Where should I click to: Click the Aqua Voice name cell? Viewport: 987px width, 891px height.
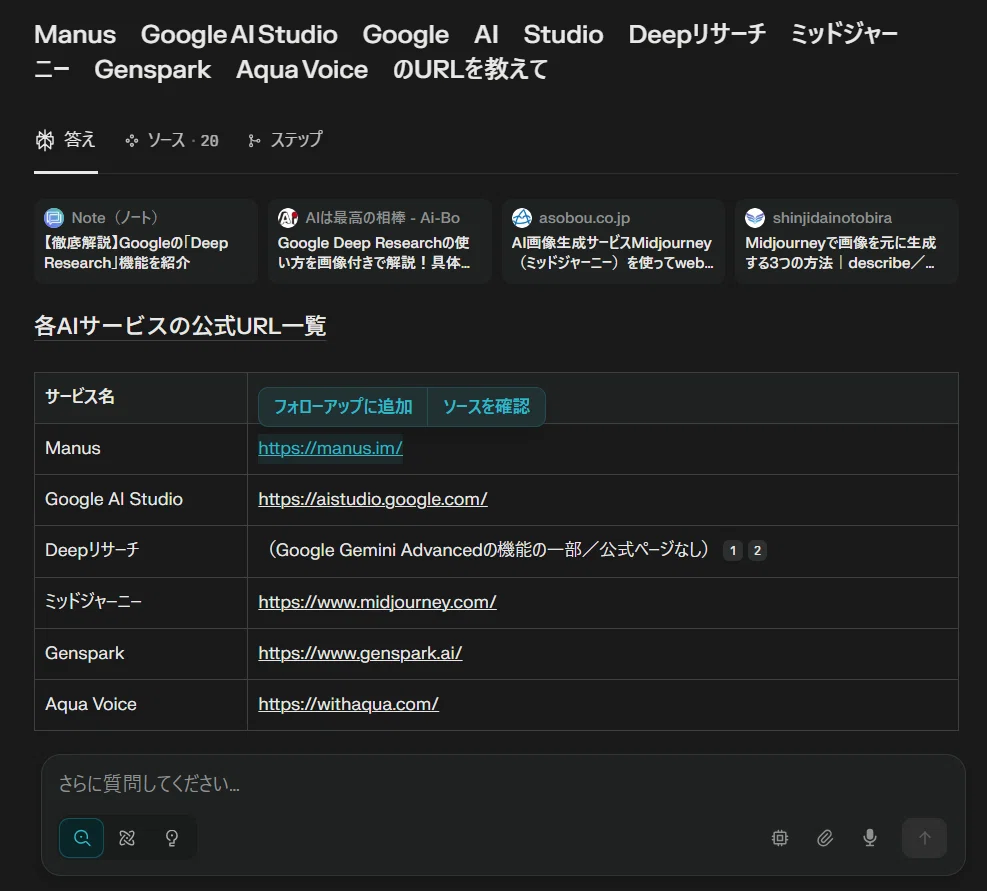click(x=141, y=704)
